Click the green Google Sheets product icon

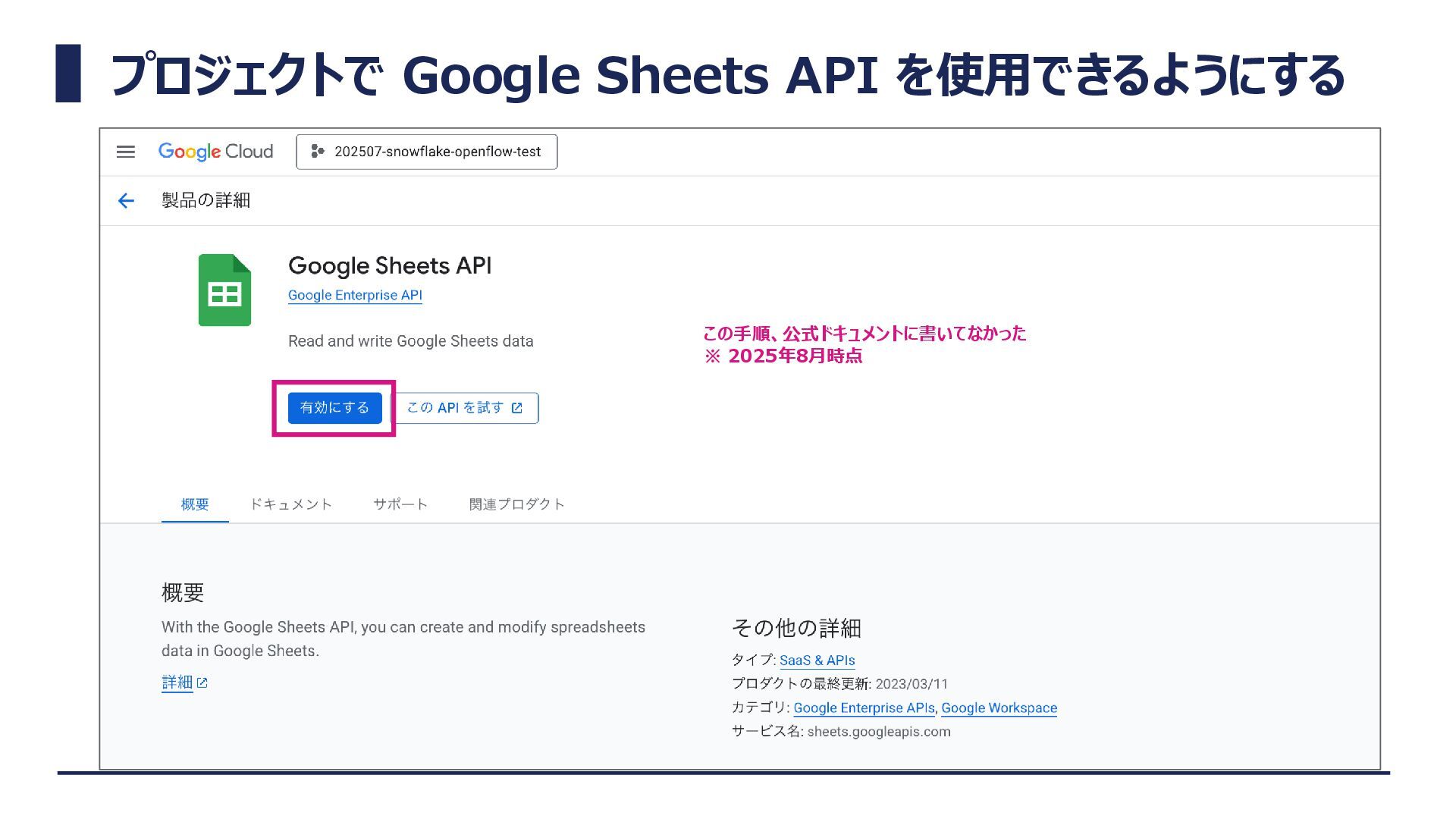click(224, 290)
